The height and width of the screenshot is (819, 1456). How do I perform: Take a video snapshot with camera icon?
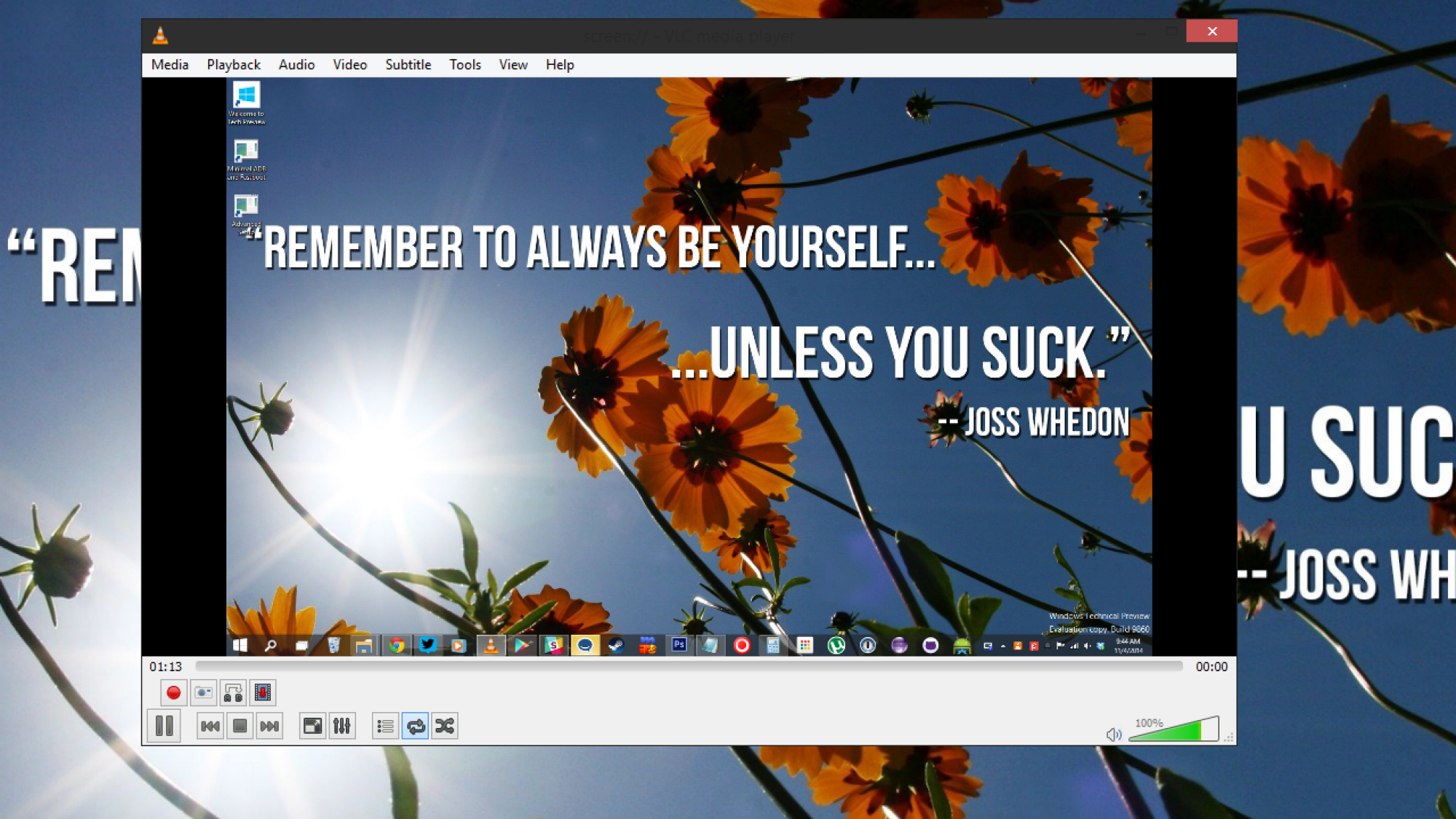[204, 692]
